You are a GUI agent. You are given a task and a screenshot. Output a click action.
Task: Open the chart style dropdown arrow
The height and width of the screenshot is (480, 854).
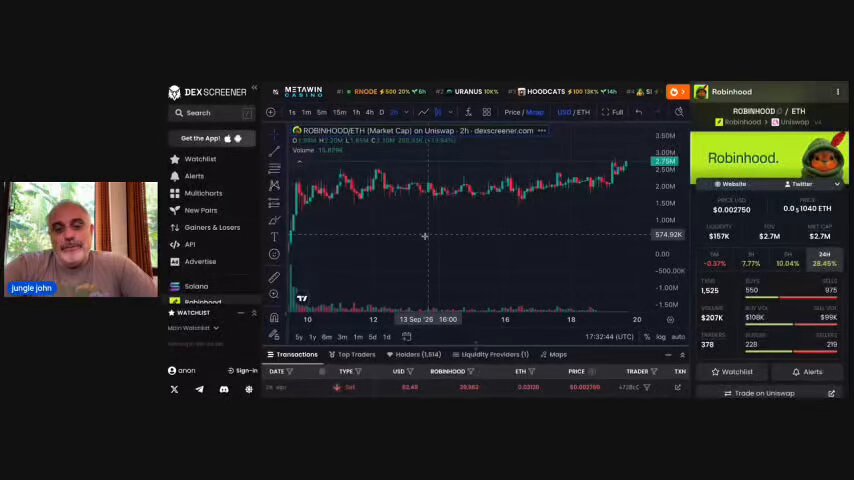(450, 112)
